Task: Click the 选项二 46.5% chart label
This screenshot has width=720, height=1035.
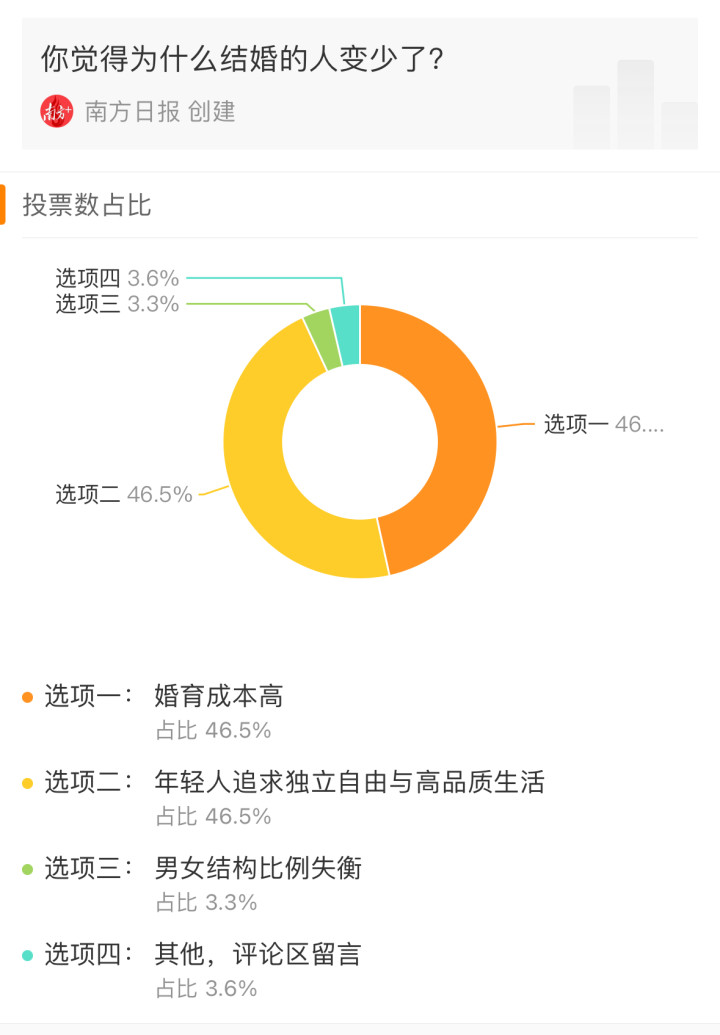Action: 123,494
